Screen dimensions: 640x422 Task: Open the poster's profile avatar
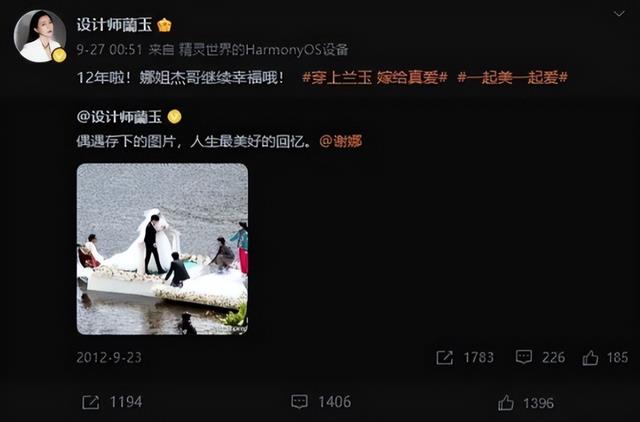pos(40,36)
